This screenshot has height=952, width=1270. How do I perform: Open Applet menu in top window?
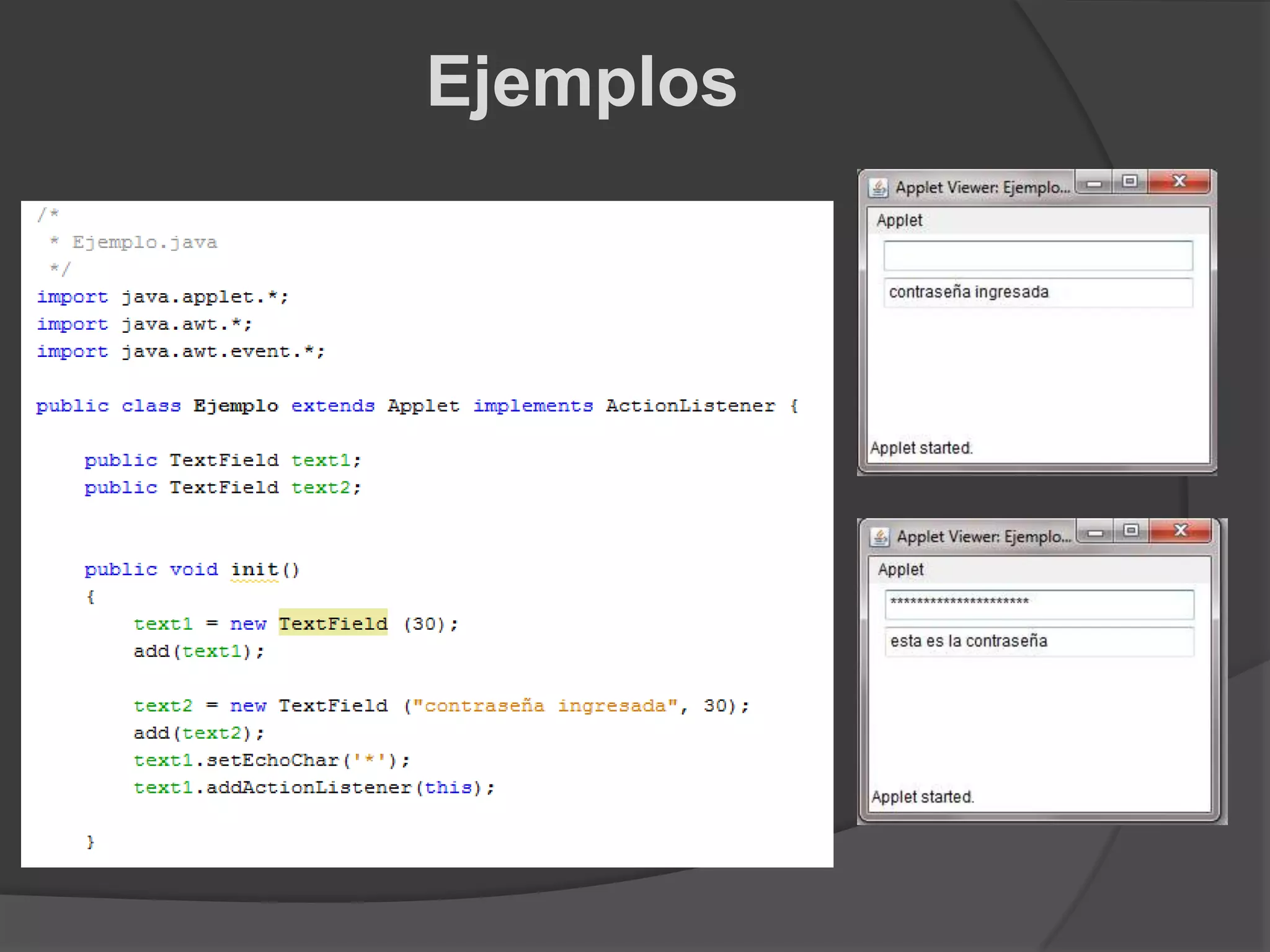click(x=899, y=221)
